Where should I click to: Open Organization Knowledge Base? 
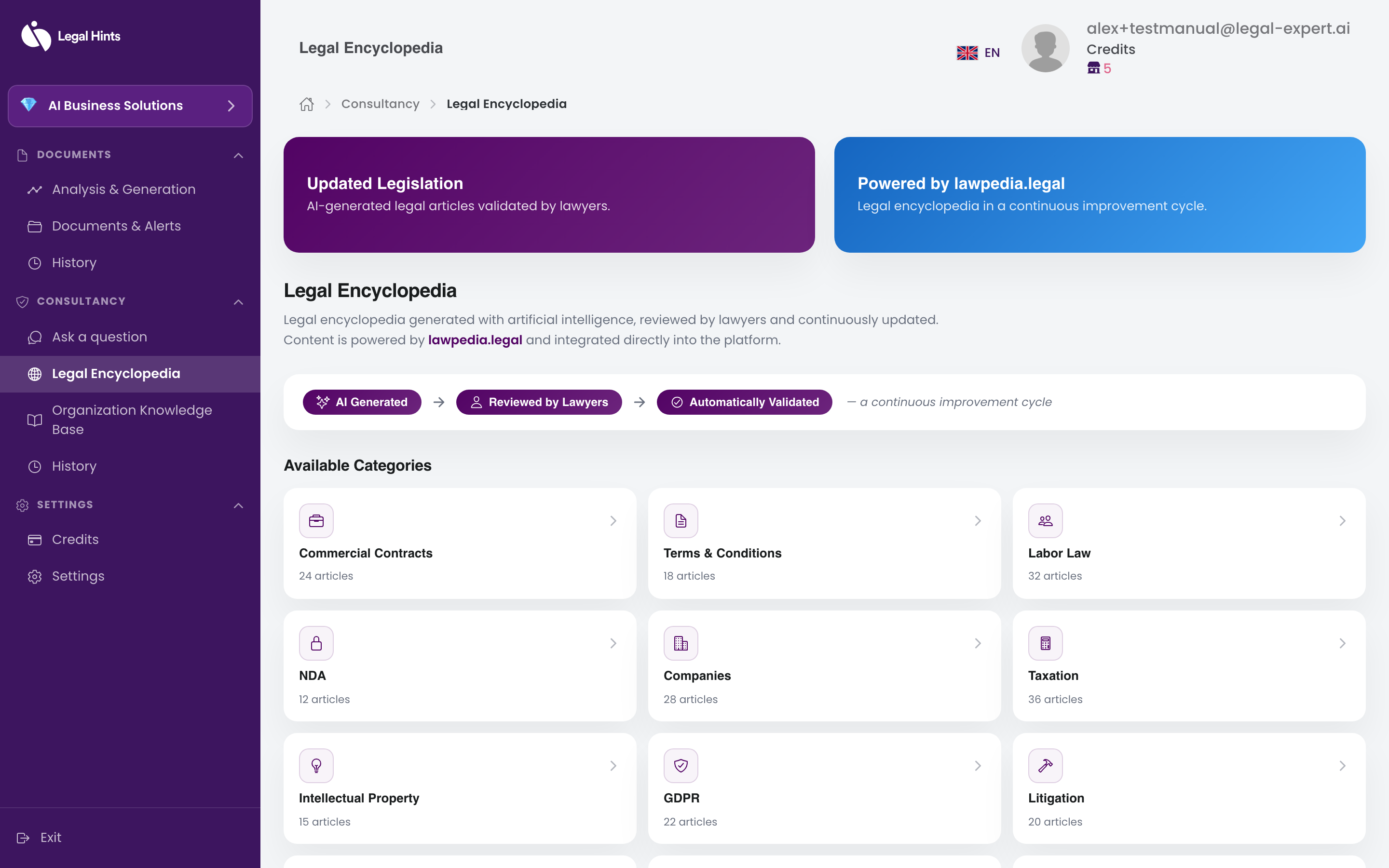point(130,420)
